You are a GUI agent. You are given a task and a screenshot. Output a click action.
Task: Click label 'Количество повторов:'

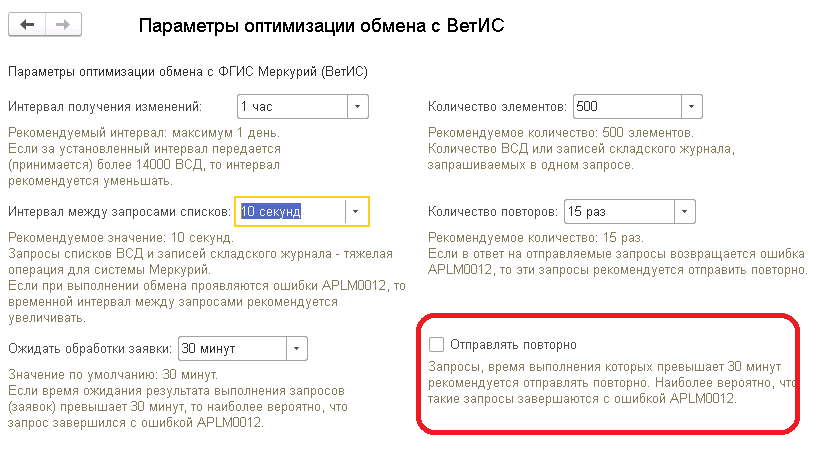493,212
